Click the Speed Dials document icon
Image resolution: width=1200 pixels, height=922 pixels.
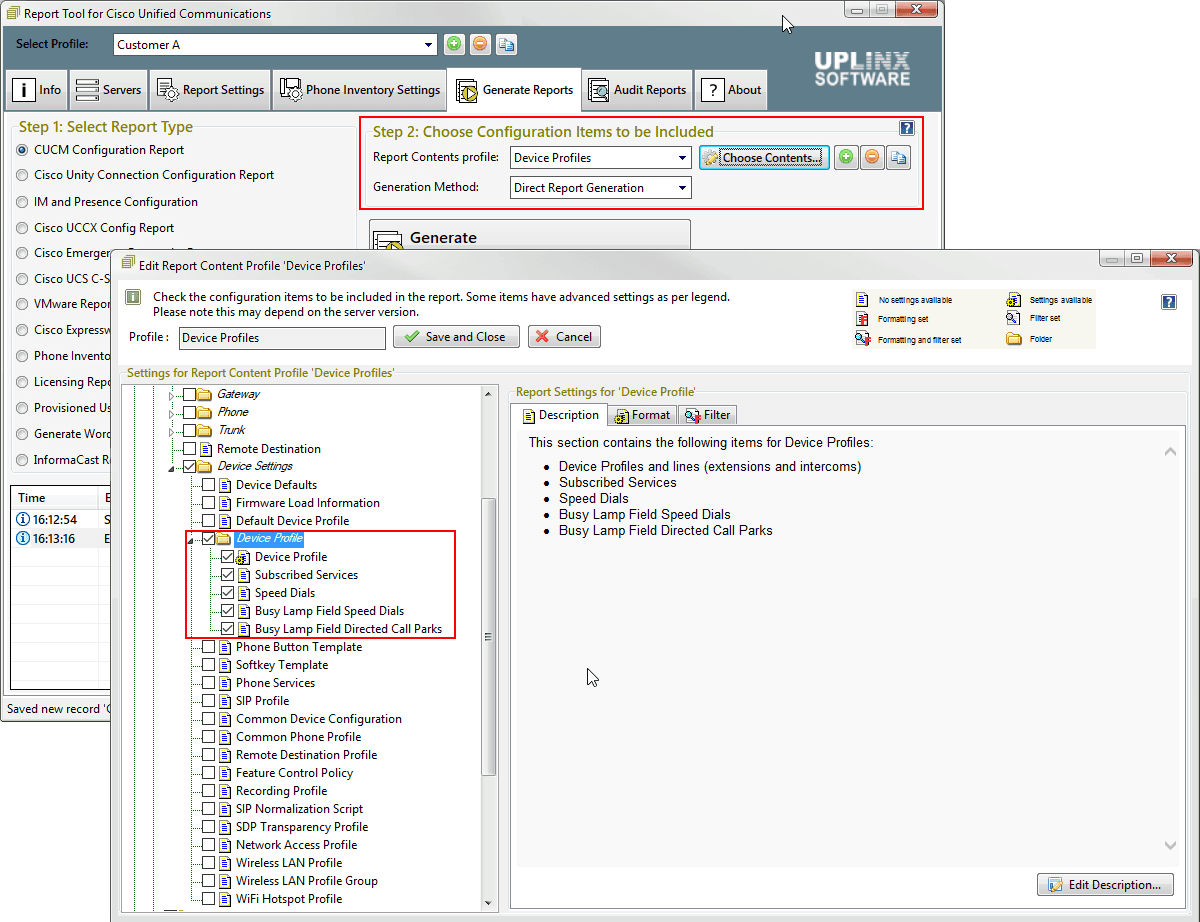click(x=243, y=593)
